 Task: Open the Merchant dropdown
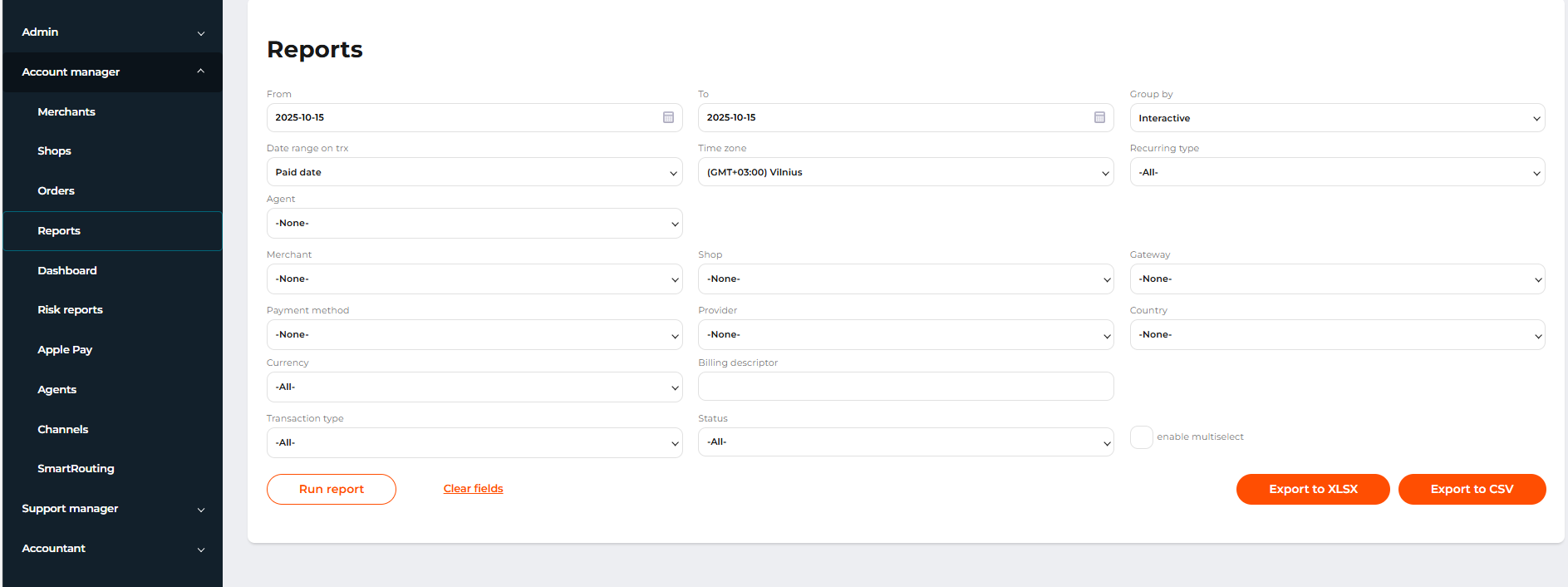click(474, 279)
